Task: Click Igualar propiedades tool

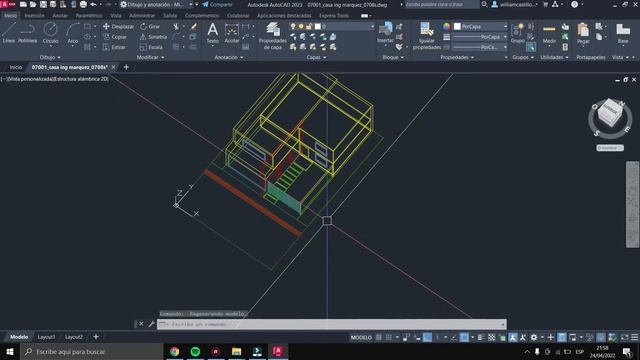Action: coord(427,36)
